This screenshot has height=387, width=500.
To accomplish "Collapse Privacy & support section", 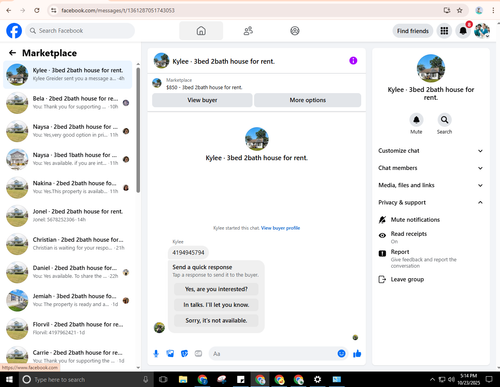I will 430,202.
